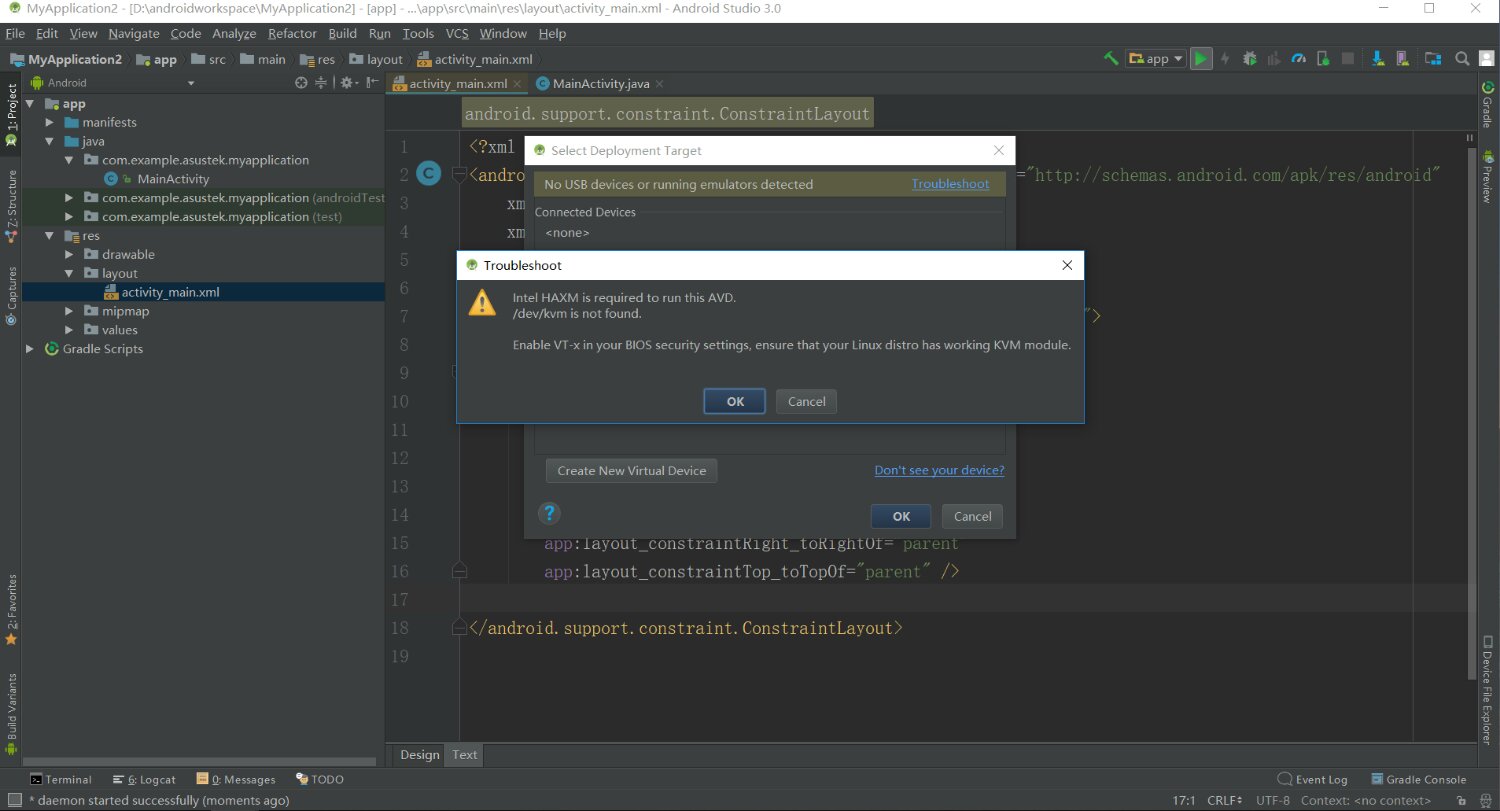The image size is (1500, 811).
Task: Click the green hammer Make Project icon
Action: (1110, 59)
